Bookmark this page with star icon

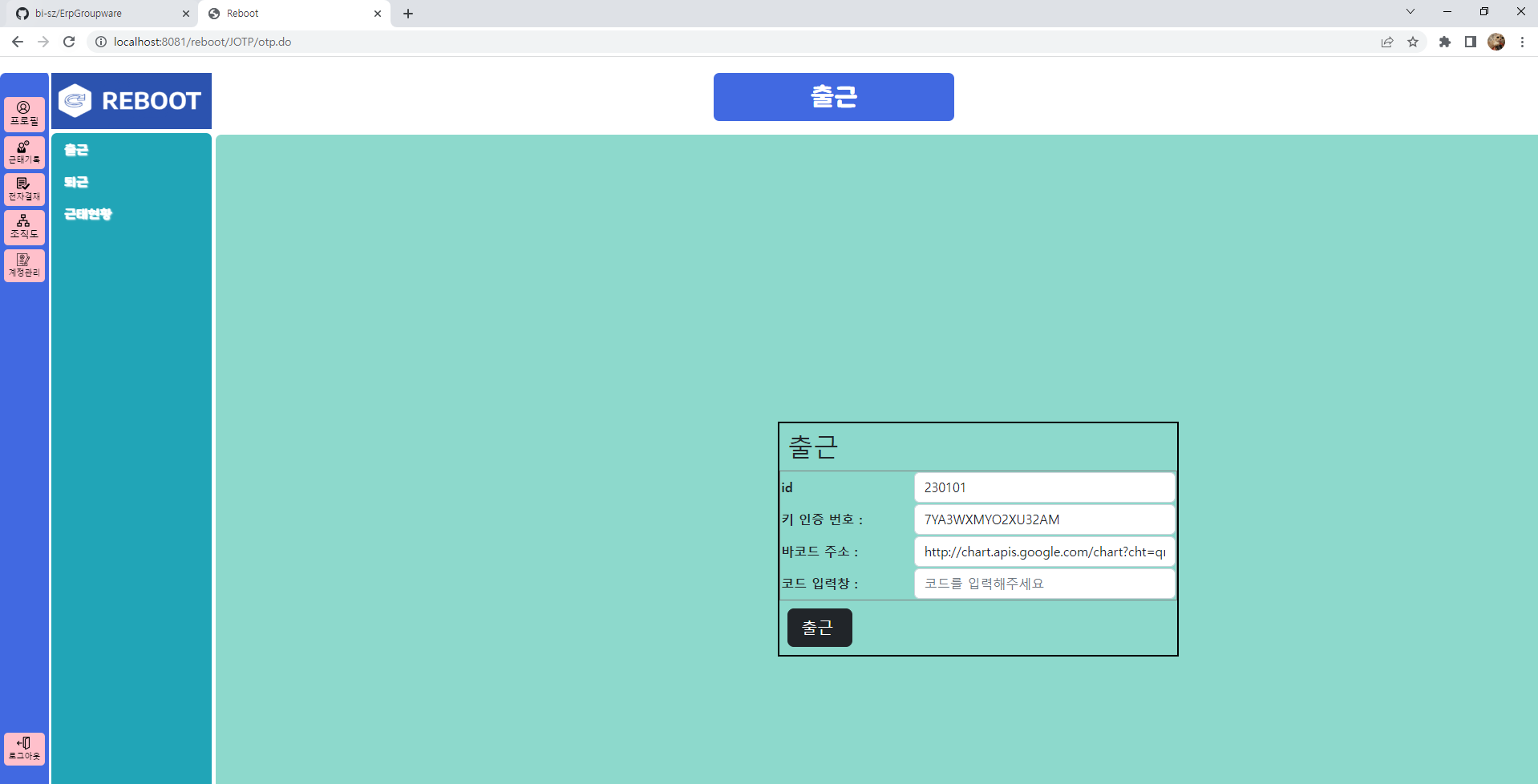click(x=1413, y=42)
